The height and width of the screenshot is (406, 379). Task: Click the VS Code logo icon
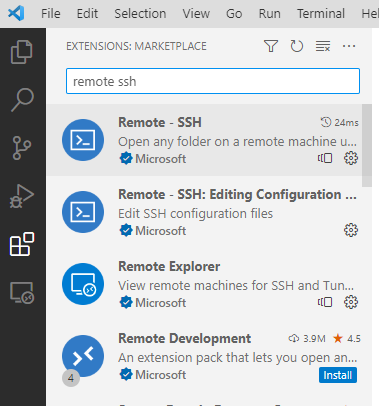coord(16,14)
